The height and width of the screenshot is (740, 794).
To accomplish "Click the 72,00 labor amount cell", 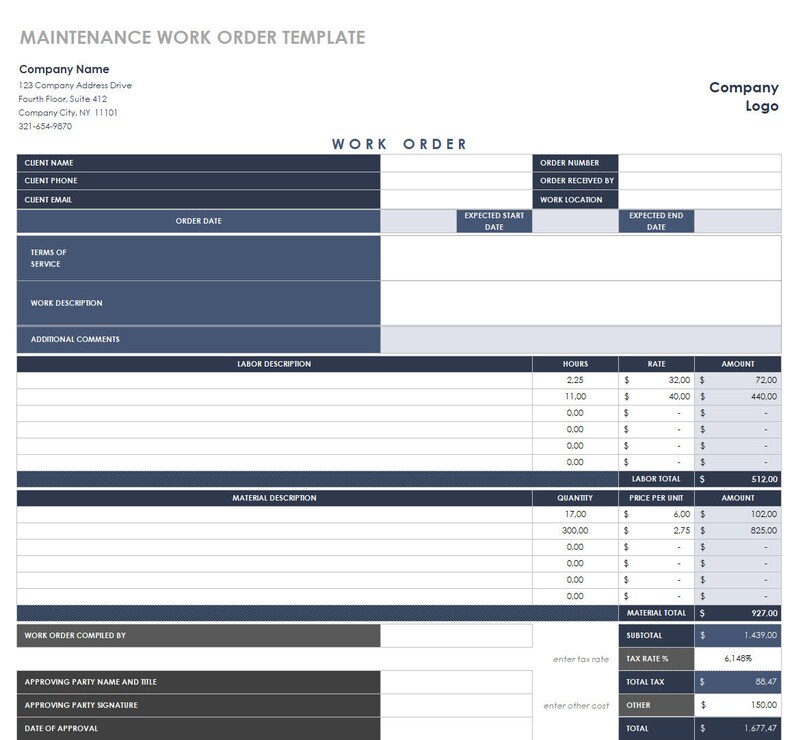I will [738, 380].
